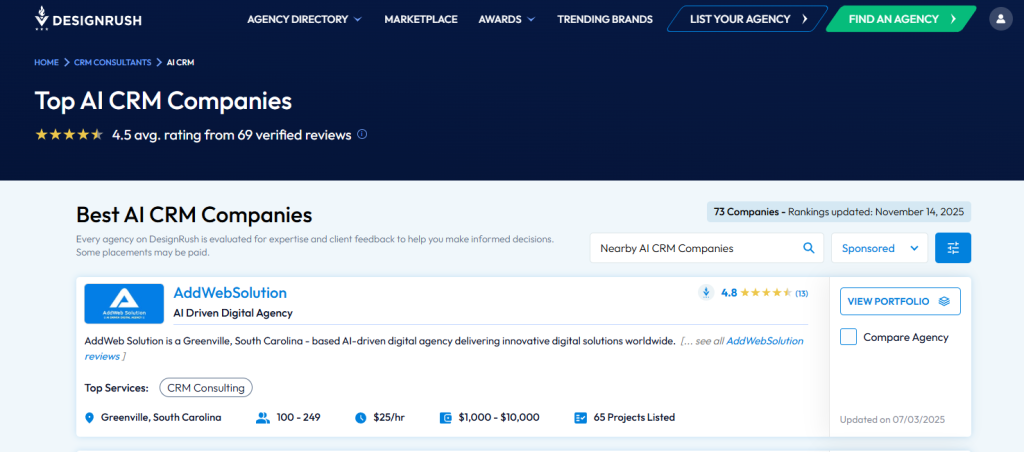Click the Updated on 07/03/2025 text
1024x452 pixels.
[892, 419]
